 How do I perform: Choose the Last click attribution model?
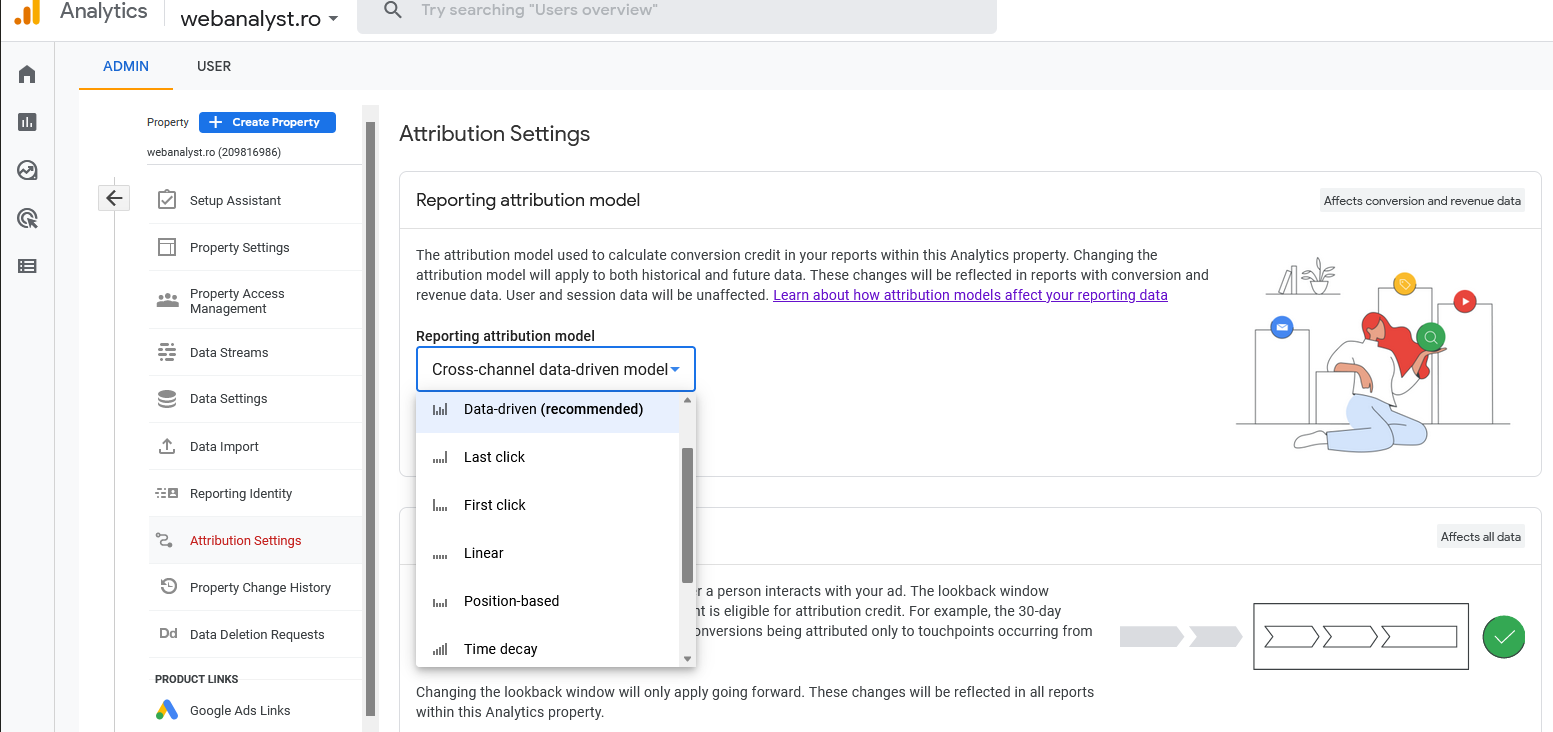(x=548, y=457)
